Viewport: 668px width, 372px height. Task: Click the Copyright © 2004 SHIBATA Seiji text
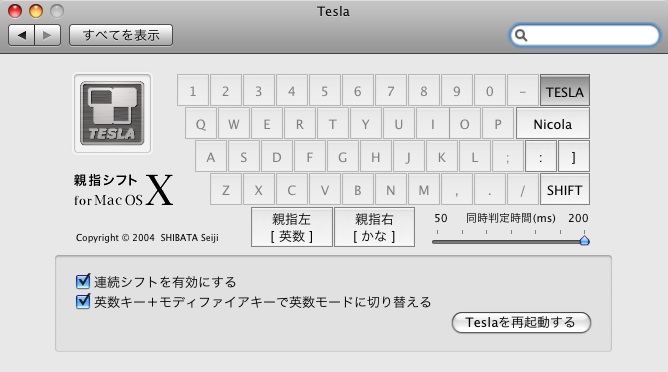pos(147,237)
